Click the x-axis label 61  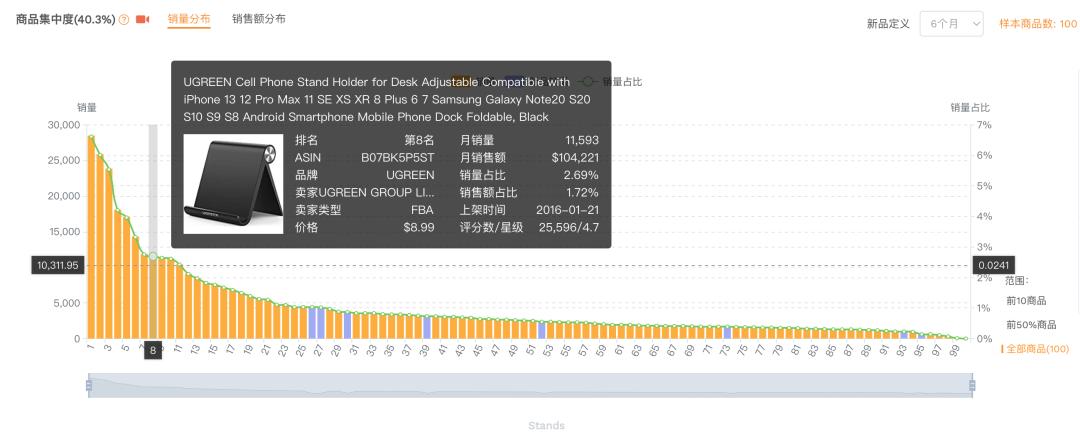(x=619, y=349)
